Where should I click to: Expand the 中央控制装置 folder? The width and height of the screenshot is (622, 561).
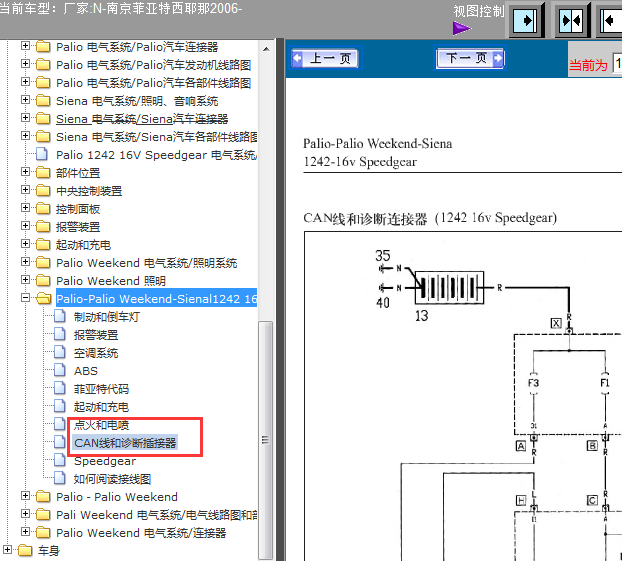(25, 190)
